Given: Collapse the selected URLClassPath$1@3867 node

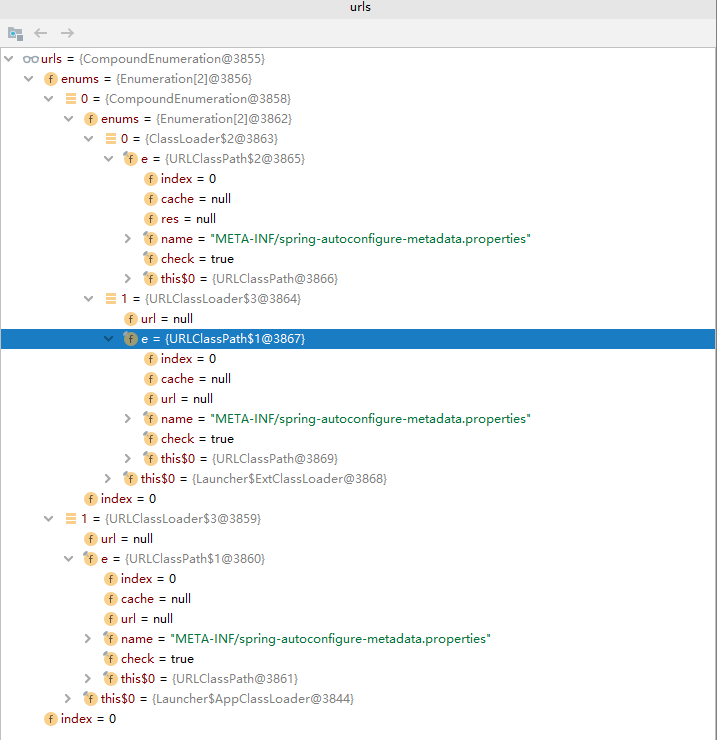Looking at the screenshot, I should [x=108, y=339].
